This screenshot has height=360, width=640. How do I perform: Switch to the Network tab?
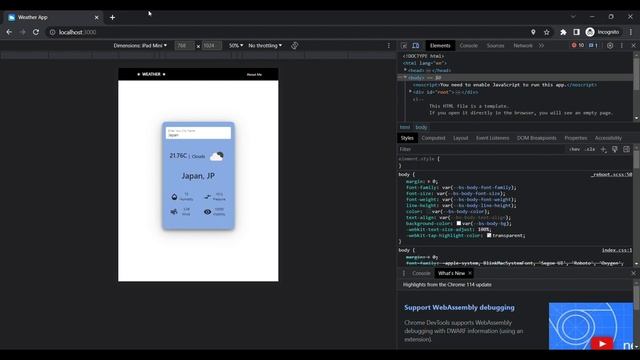(x=522, y=46)
